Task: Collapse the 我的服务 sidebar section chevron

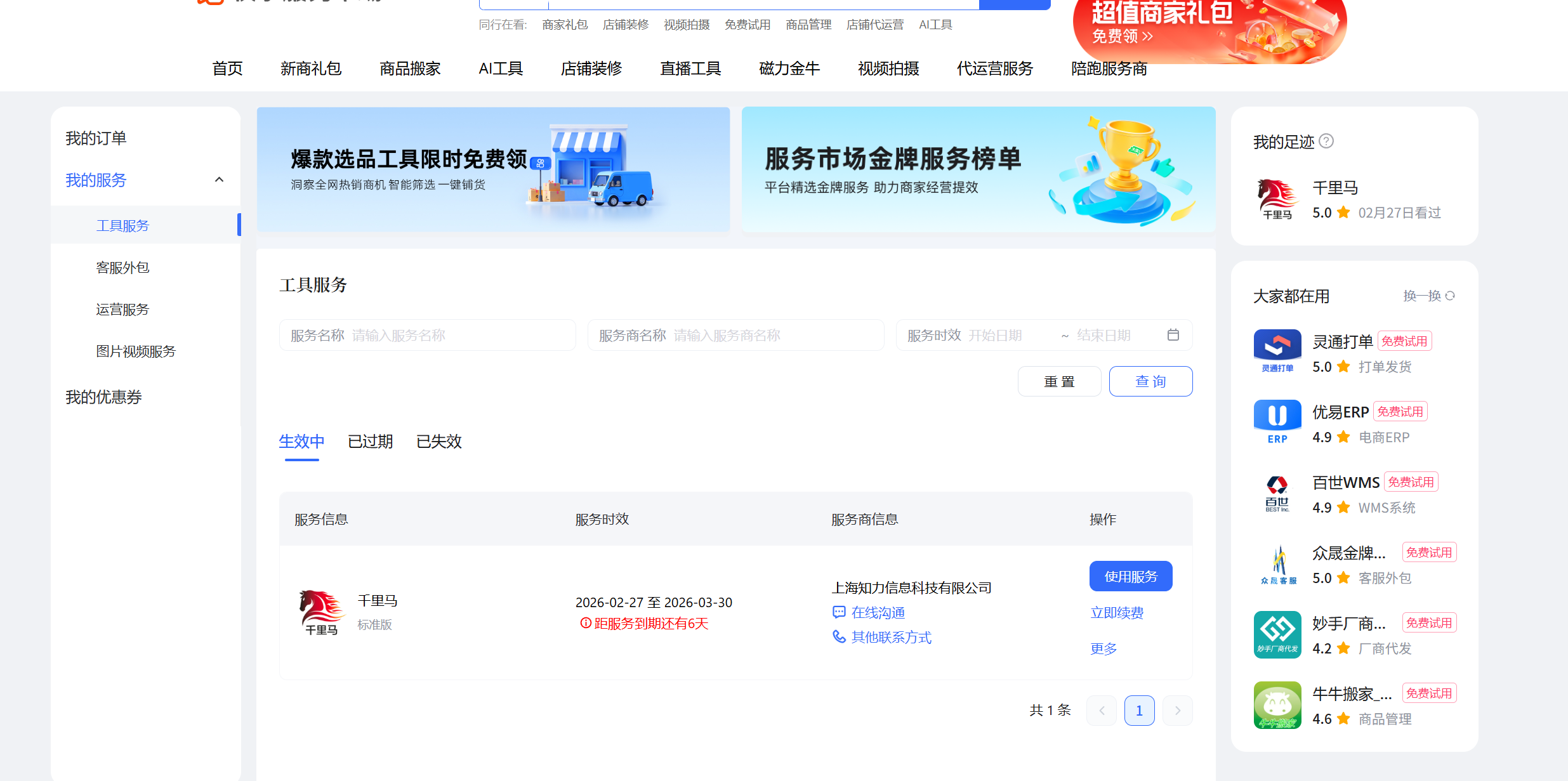Action: 219,180
